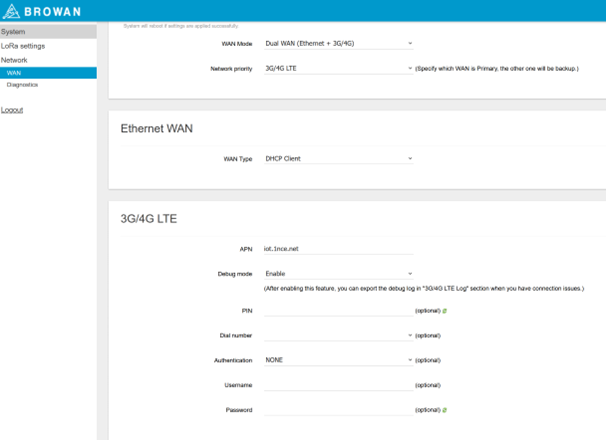Open the Authentication dropdown

[339, 360]
